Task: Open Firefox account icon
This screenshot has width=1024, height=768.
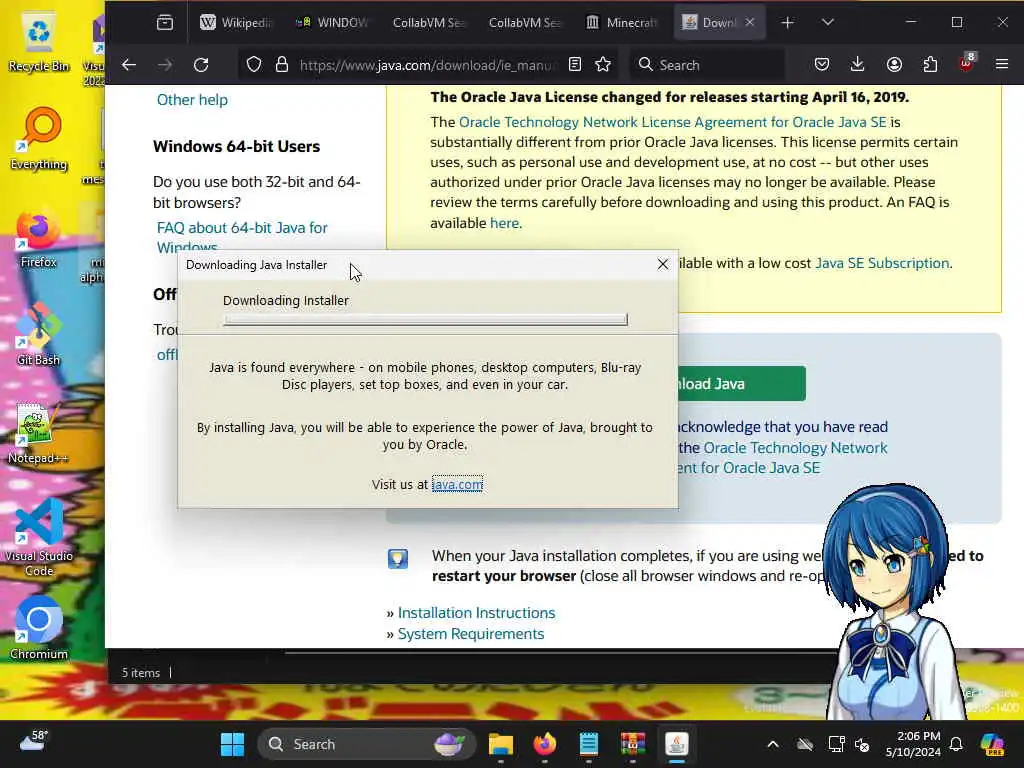Action: click(x=894, y=65)
